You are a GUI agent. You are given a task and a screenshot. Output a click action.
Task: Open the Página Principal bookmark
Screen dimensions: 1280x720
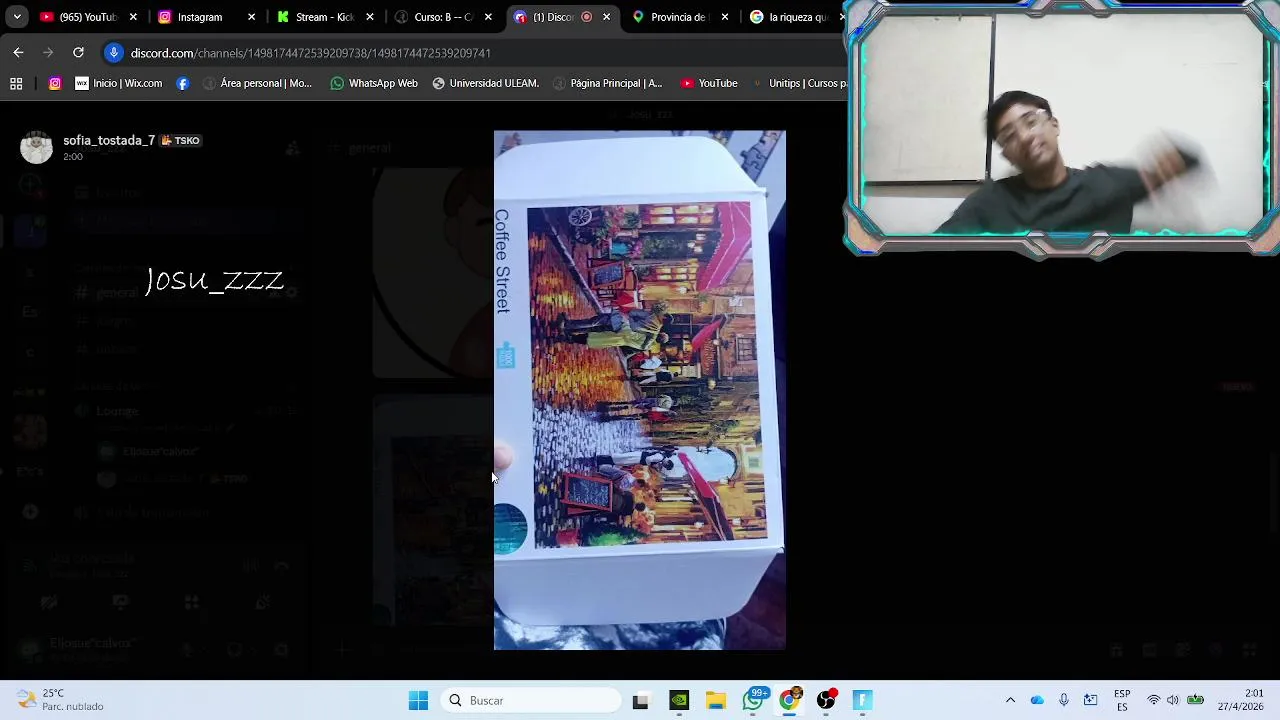607,83
